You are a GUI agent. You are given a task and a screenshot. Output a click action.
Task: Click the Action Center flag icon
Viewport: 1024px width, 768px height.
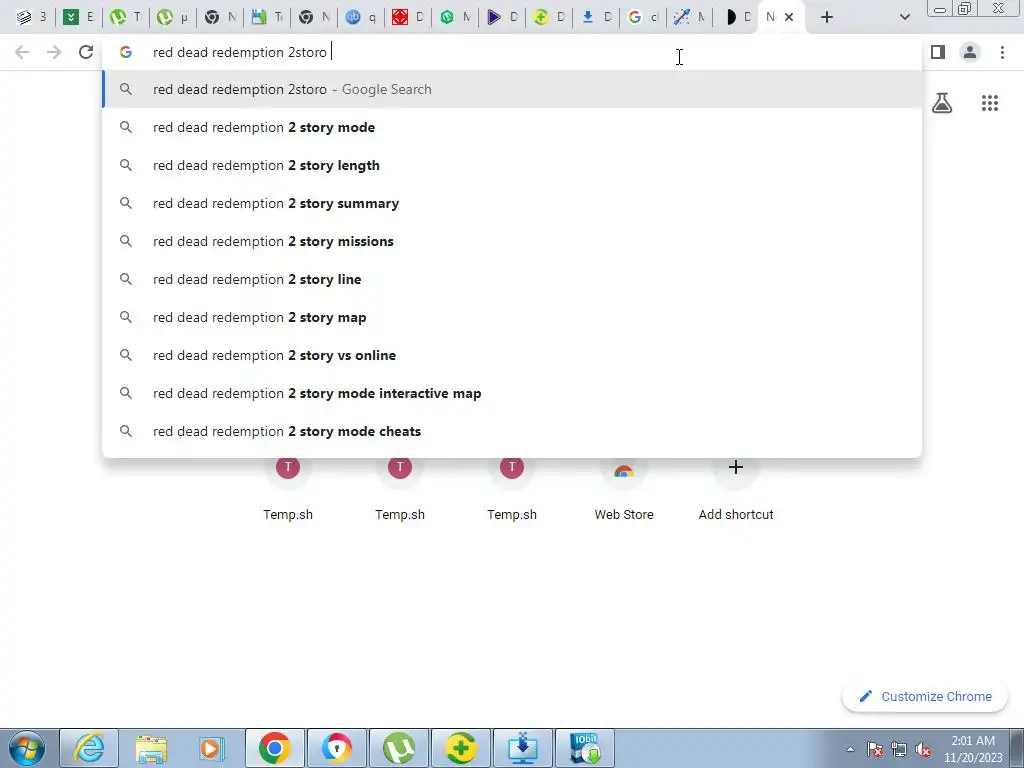tap(875, 749)
